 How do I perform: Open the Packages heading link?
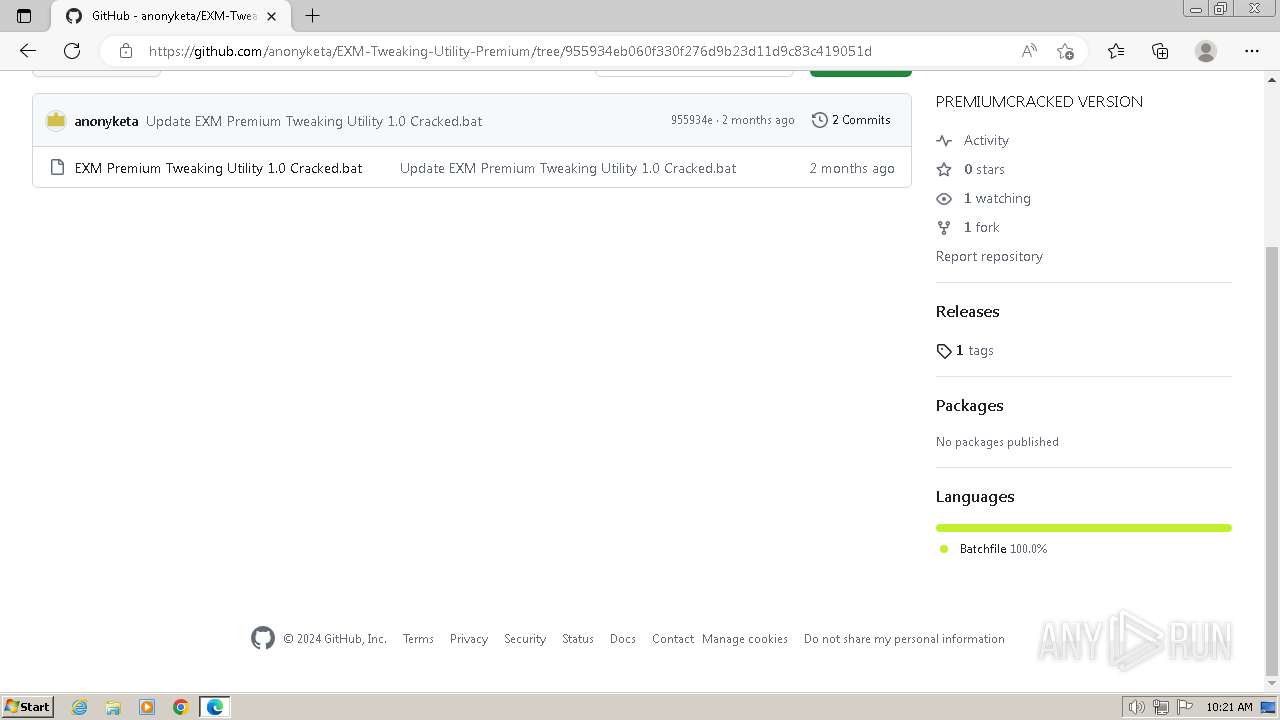click(969, 405)
